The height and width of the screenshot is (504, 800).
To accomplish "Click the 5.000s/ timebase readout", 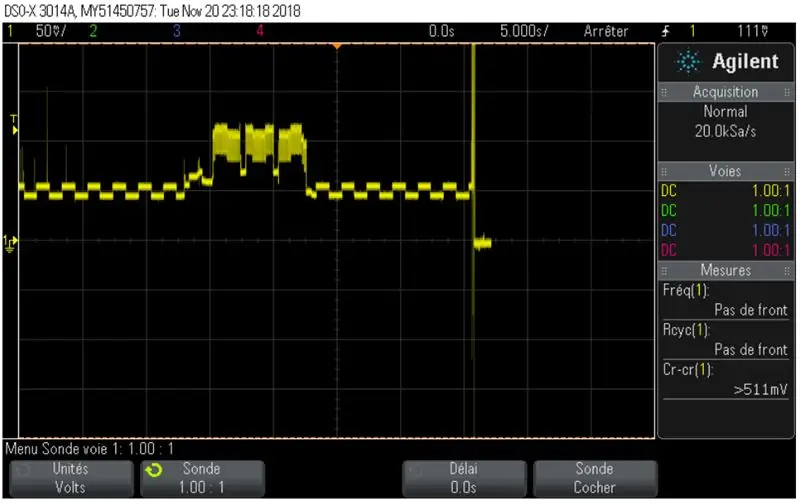I will click(524, 31).
